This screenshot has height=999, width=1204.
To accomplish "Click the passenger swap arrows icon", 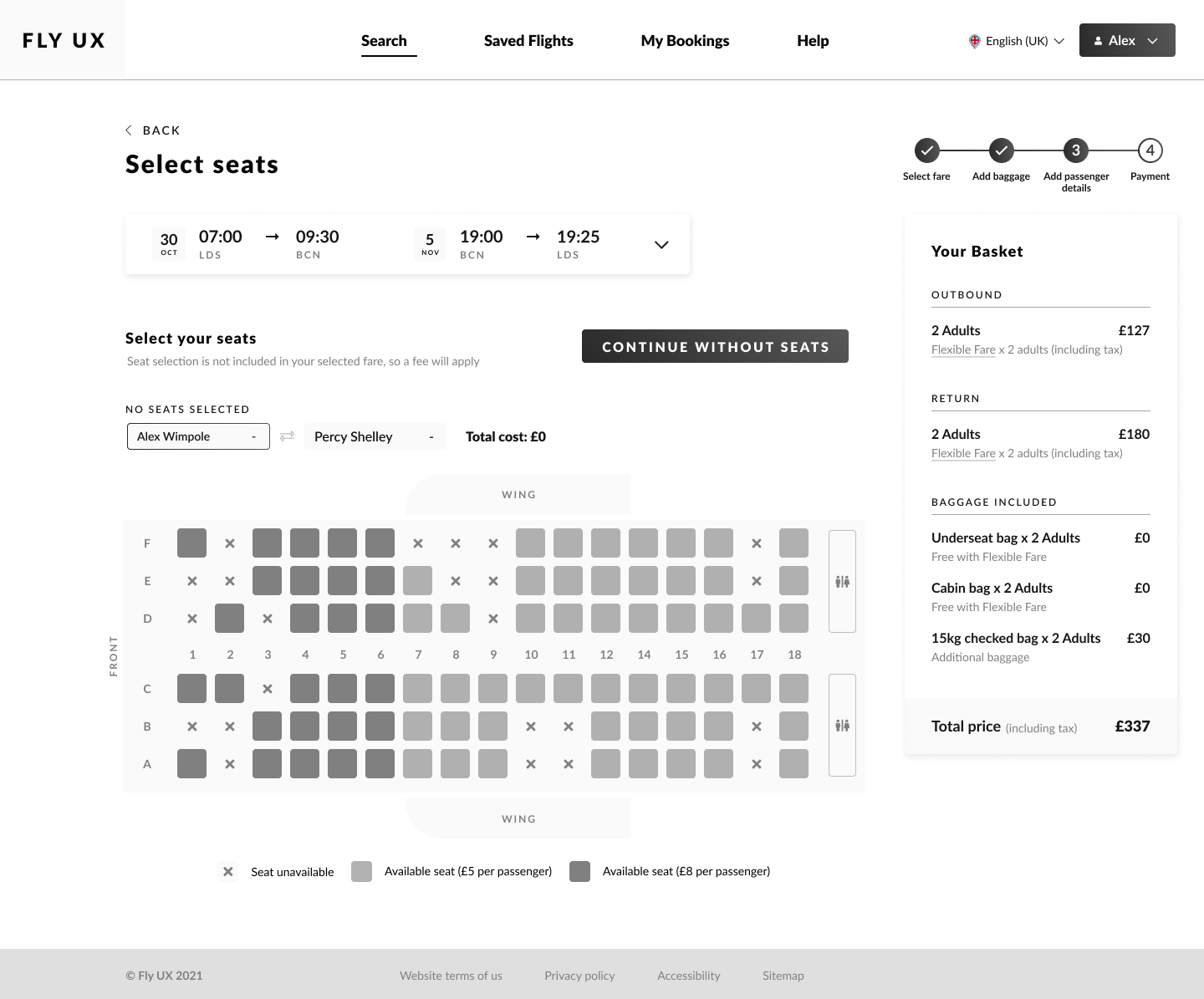I will point(287,436).
